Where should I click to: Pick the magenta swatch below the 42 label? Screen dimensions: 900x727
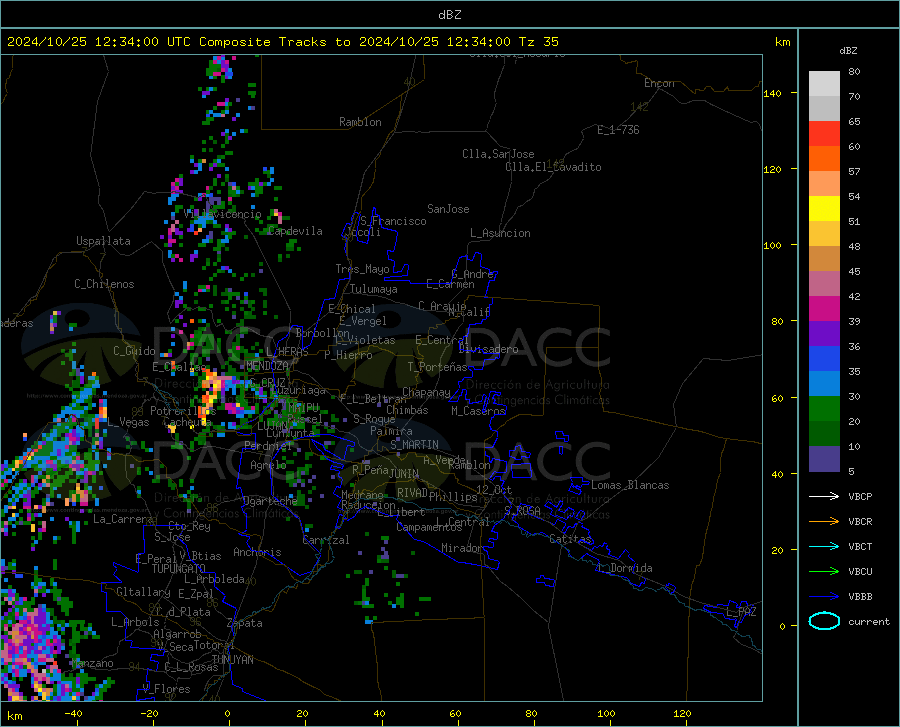click(x=824, y=309)
